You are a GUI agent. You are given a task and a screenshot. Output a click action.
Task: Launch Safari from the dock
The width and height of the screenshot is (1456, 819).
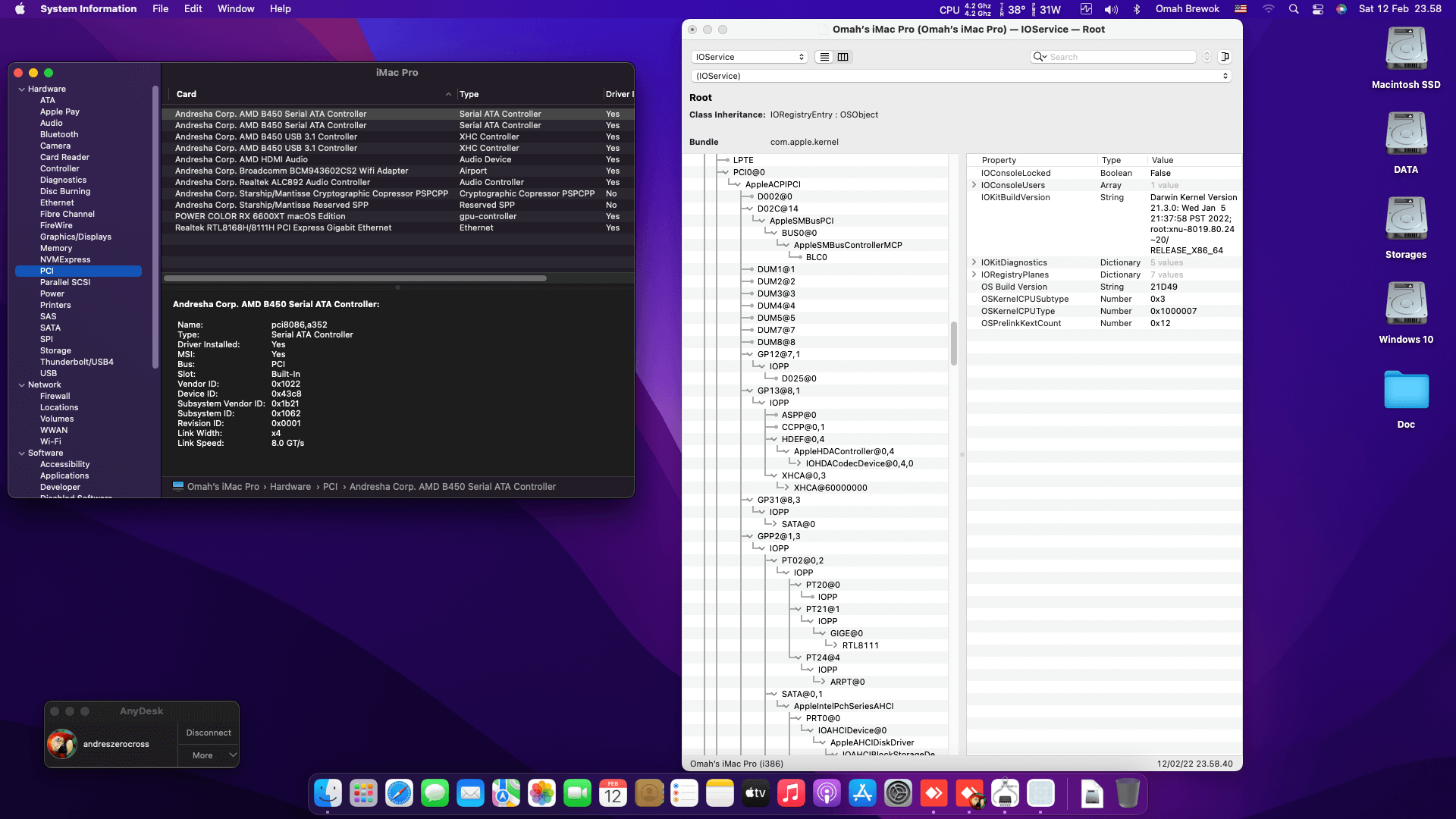click(x=399, y=794)
